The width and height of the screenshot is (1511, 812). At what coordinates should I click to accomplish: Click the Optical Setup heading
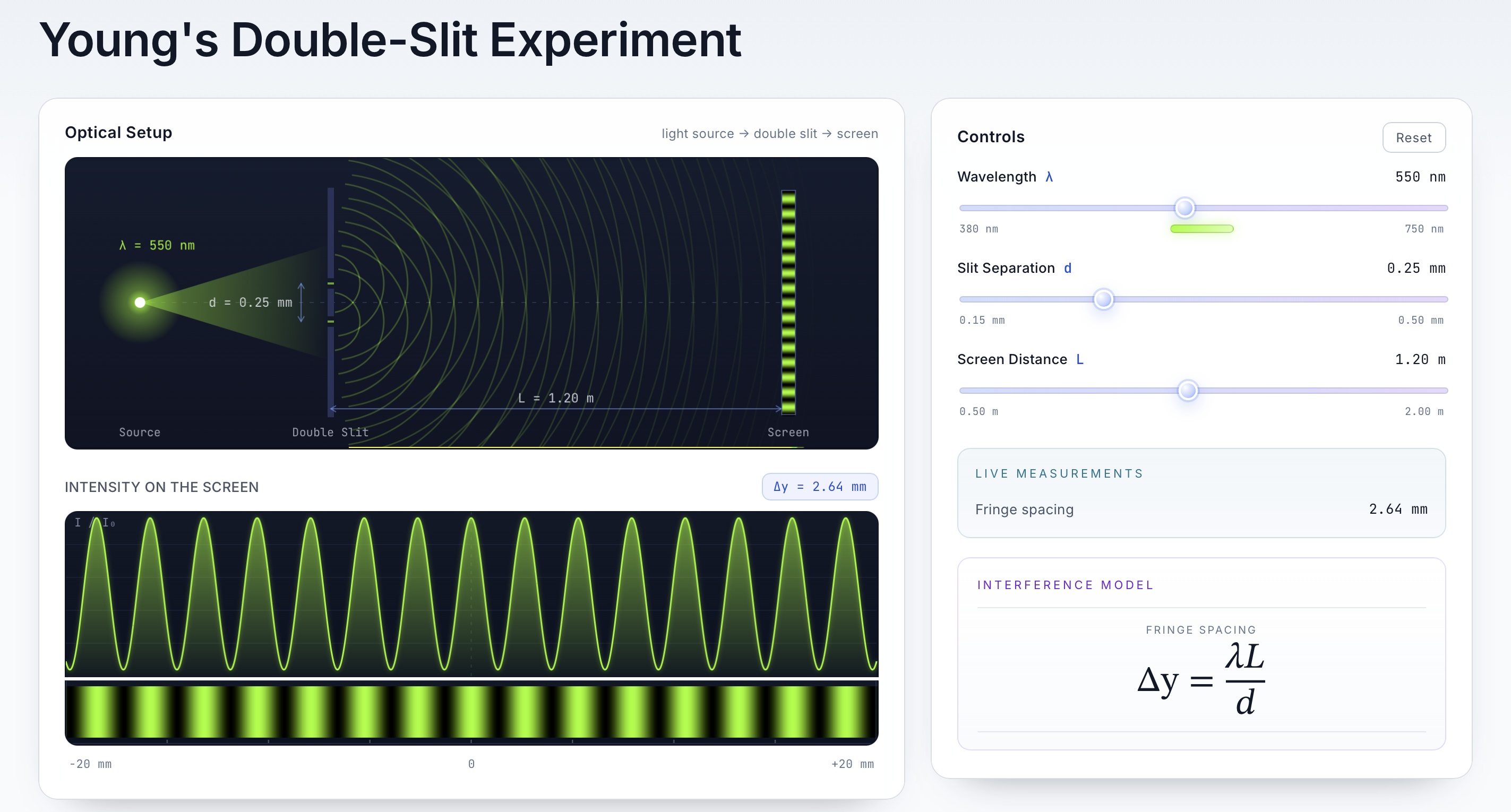coord(118,133)
